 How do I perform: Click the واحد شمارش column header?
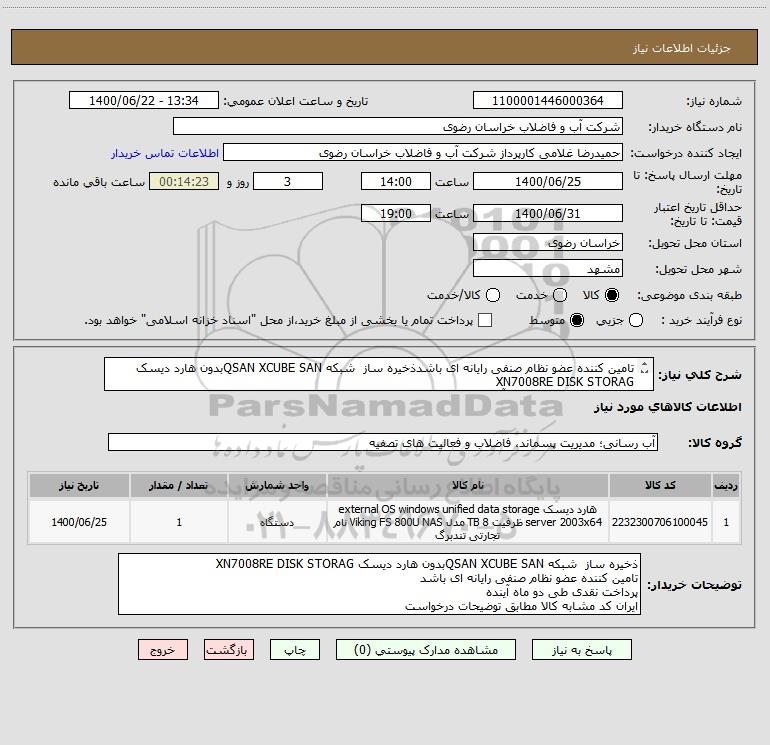pyautogui.click(x=277, y=485)
